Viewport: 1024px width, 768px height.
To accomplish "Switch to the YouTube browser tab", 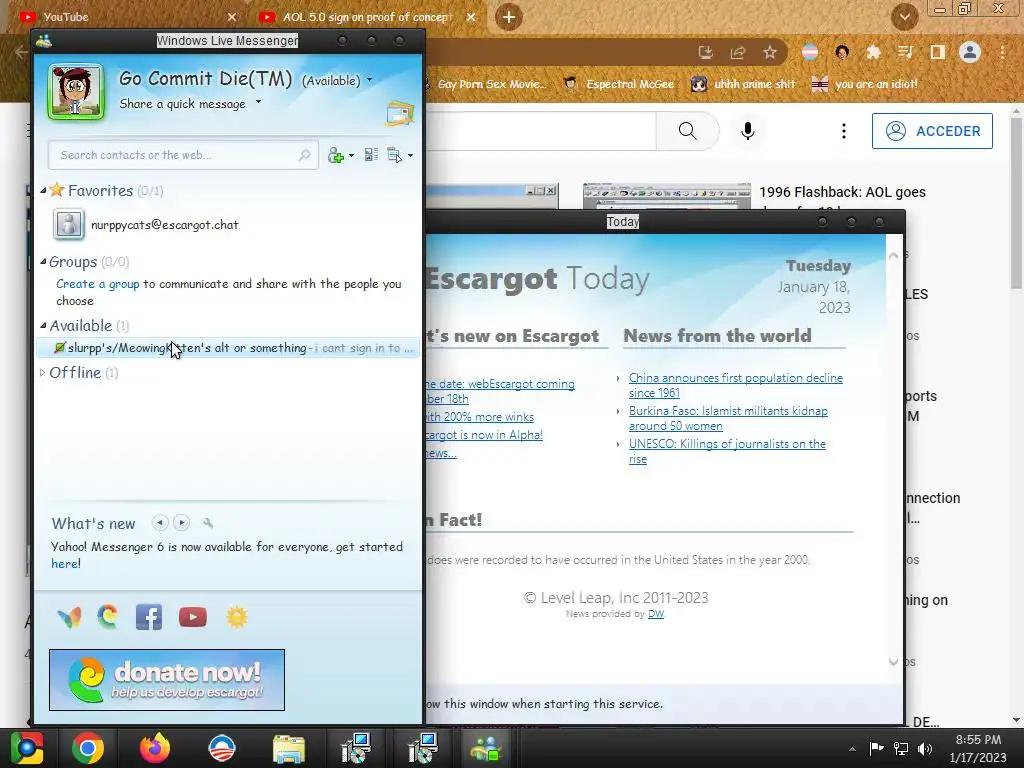I will point(127,17).
